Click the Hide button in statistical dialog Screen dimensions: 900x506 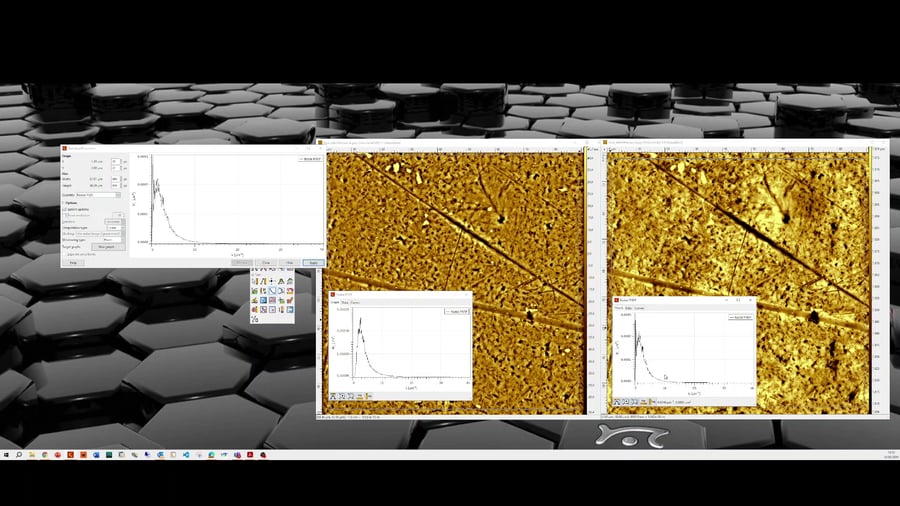coord(289,263)
